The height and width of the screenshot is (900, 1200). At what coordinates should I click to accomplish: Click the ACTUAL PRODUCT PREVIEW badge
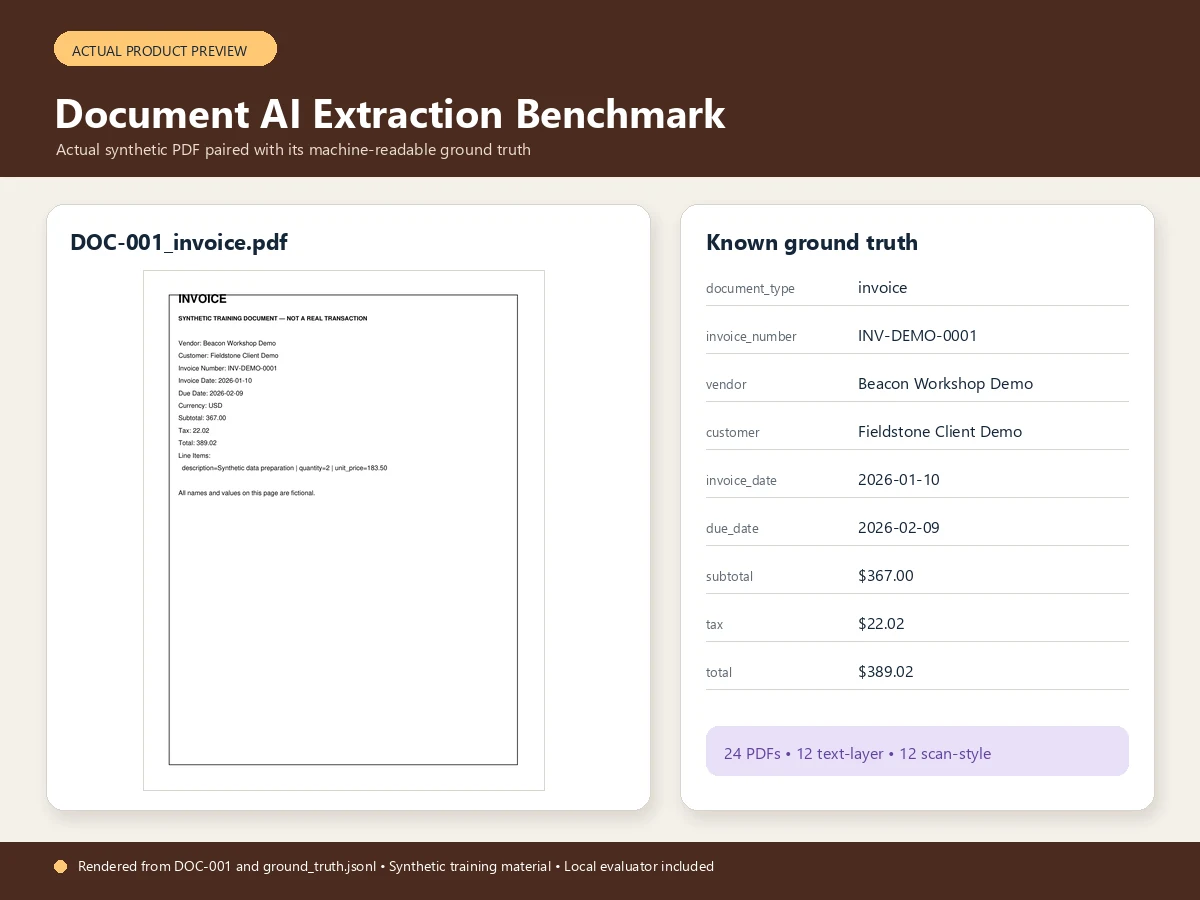pos(165,49)
